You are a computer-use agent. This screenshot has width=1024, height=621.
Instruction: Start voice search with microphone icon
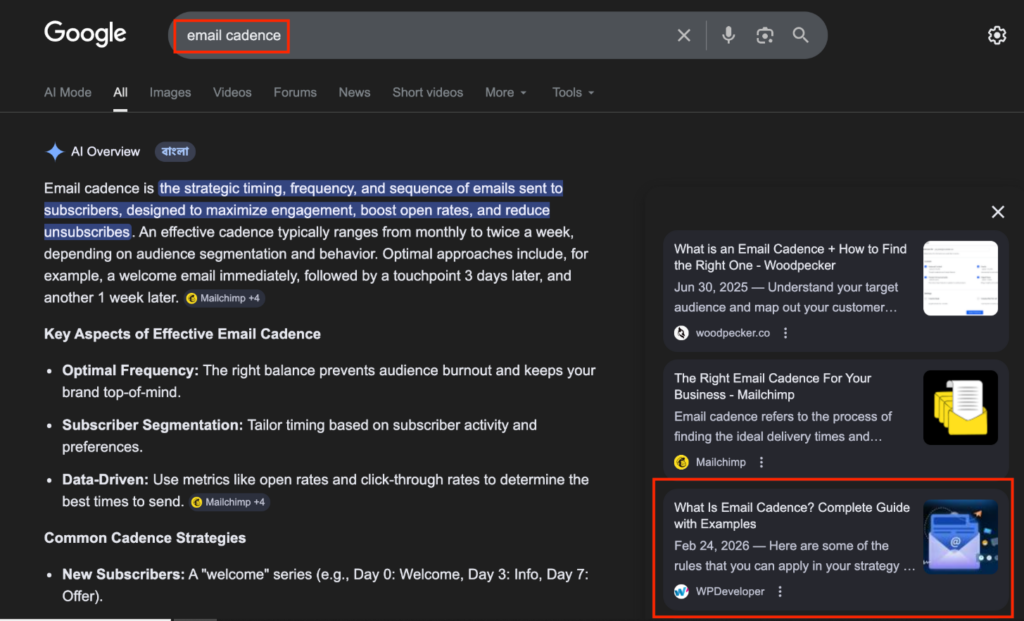click(728, 35)
